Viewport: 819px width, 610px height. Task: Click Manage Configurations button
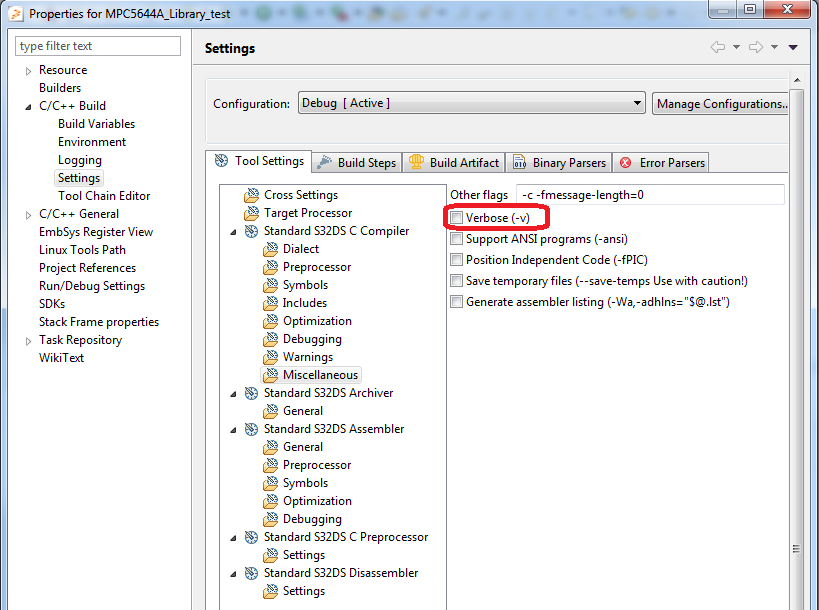(720, 104)
